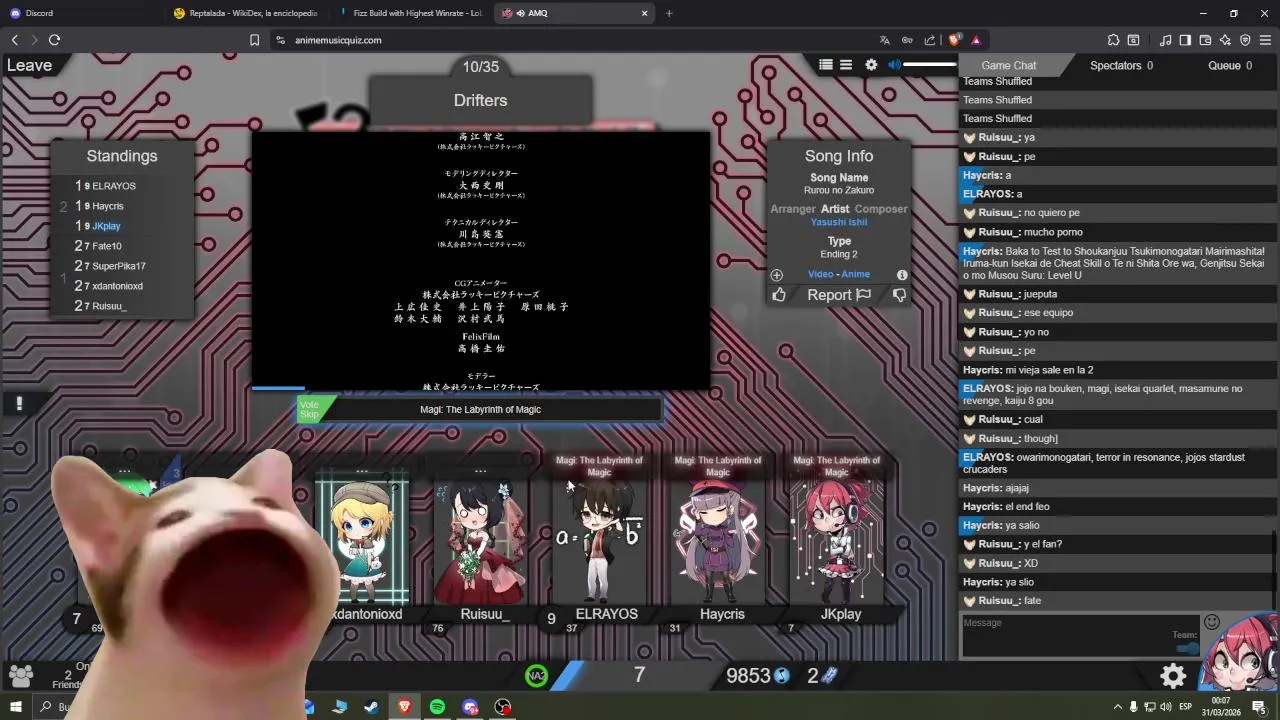Open the Anime link in Song Info
Image resolution: width=1280 pixels, height=720 pixels.
tap(855, 274)
